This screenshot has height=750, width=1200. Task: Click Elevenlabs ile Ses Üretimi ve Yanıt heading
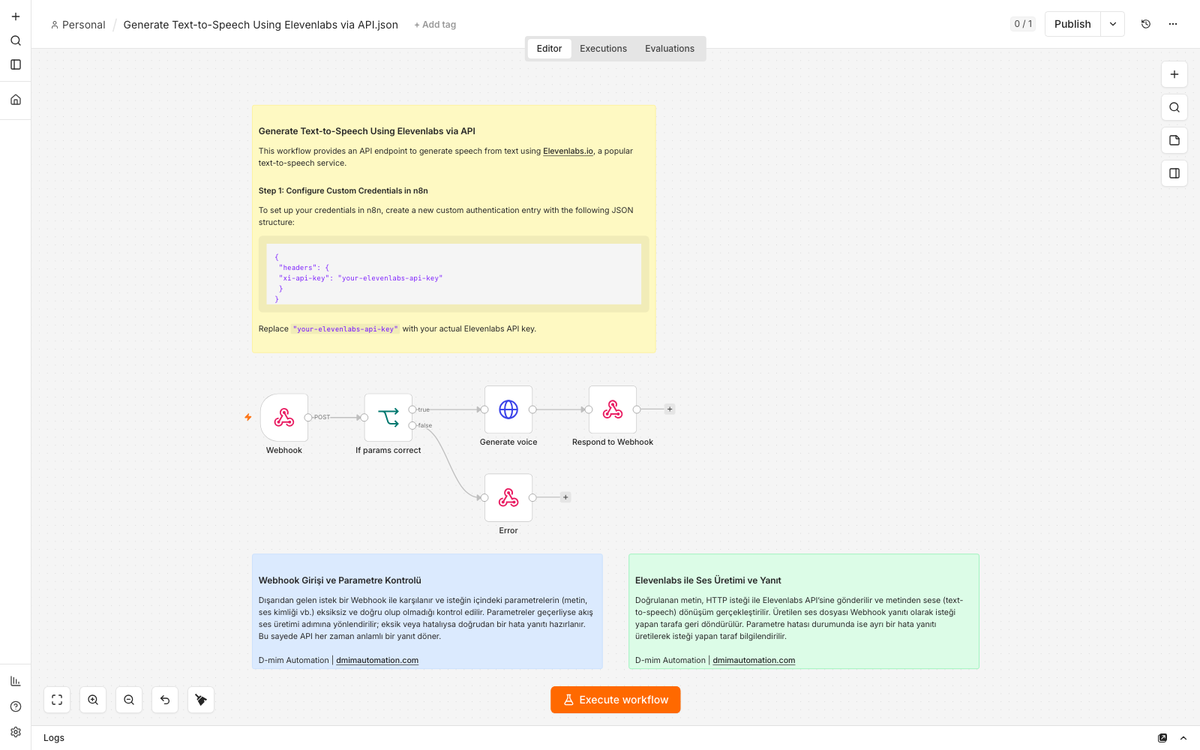tap(708, 580)
